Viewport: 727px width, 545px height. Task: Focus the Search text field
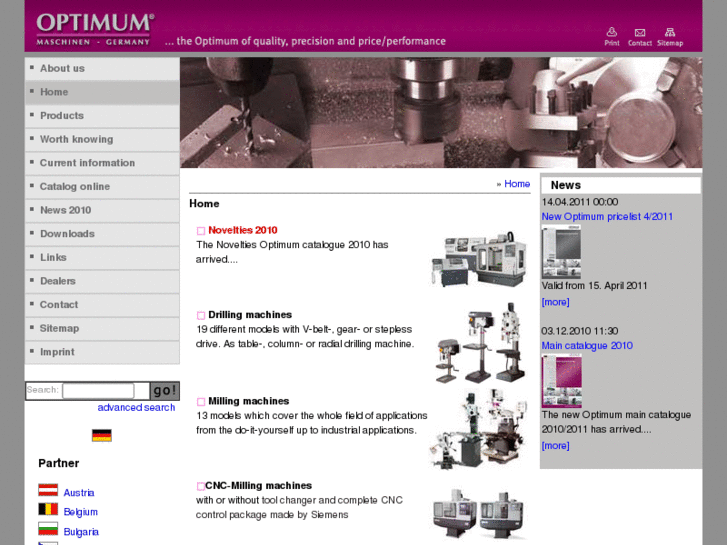click(x=98, y=391)
